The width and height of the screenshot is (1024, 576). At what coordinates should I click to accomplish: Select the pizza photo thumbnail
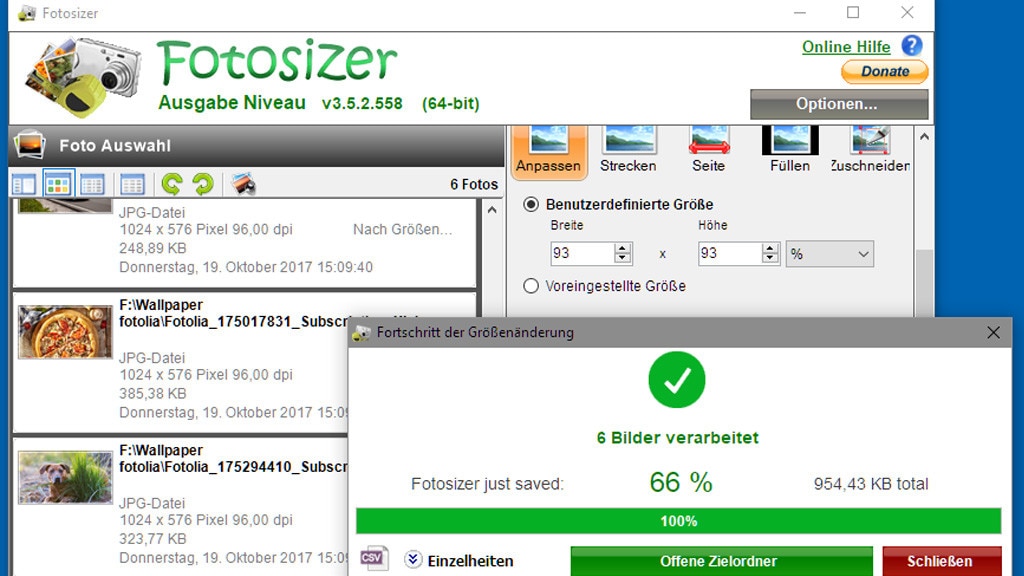point(65,332)
